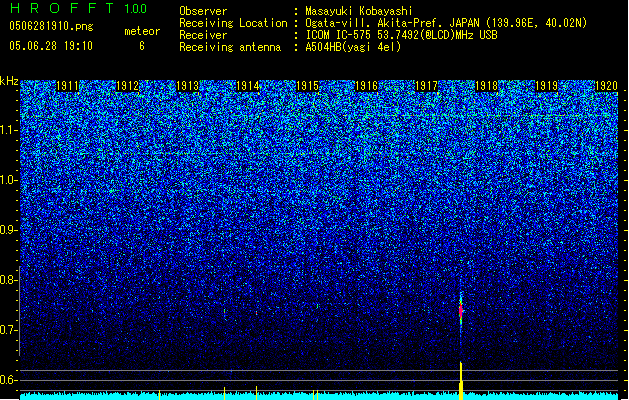Click the 1914 time marker
The height and width of the screenshot is (400, 629).
tap(248, 86)
